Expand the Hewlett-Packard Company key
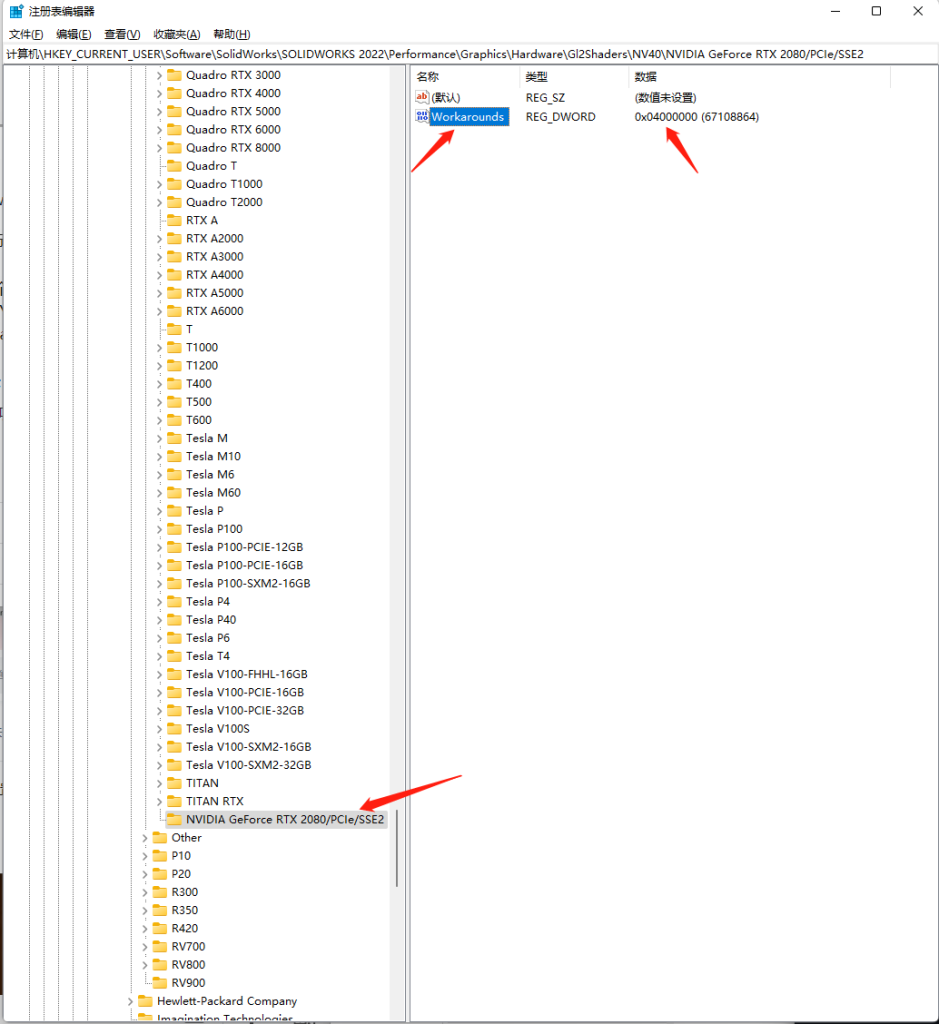Screen dimensions: 939x1024 [131, 1001]
